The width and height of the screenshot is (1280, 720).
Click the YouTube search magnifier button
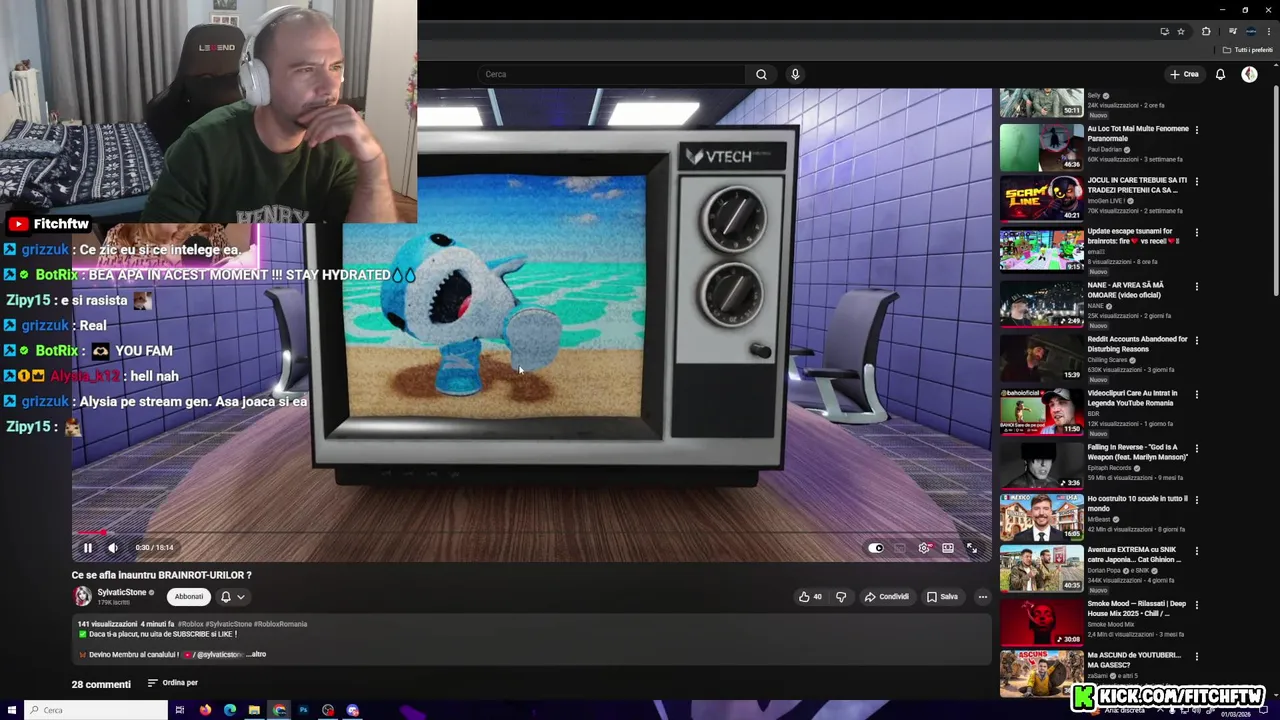coord(761,74)
